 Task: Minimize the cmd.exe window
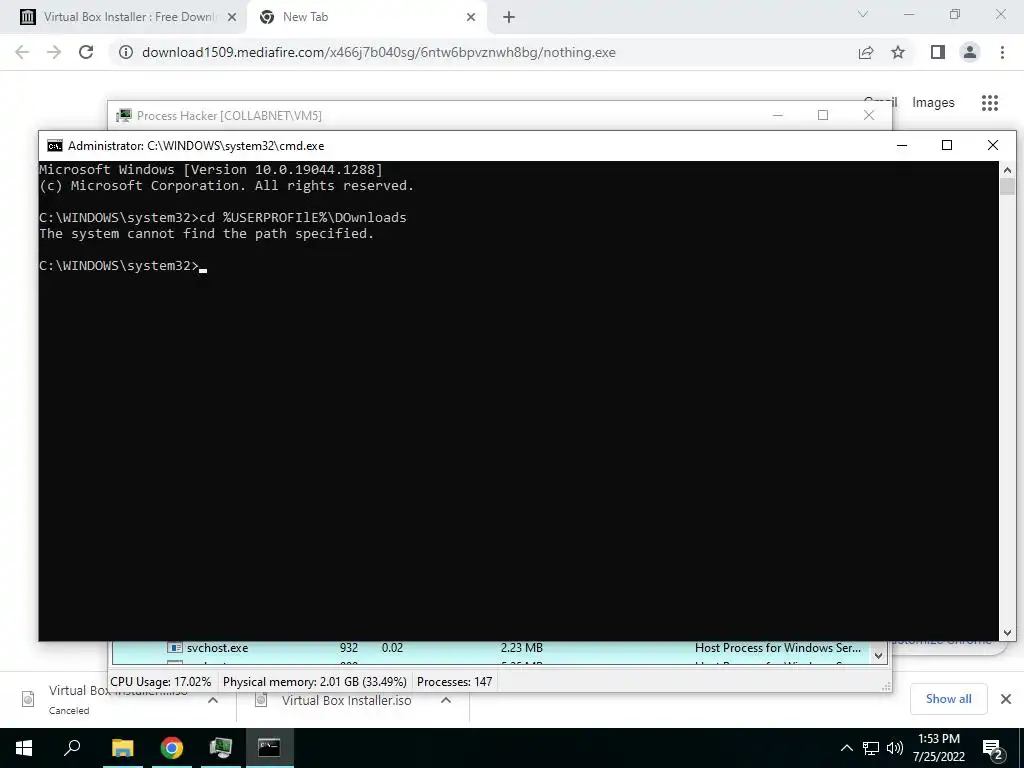coord(902,146)
